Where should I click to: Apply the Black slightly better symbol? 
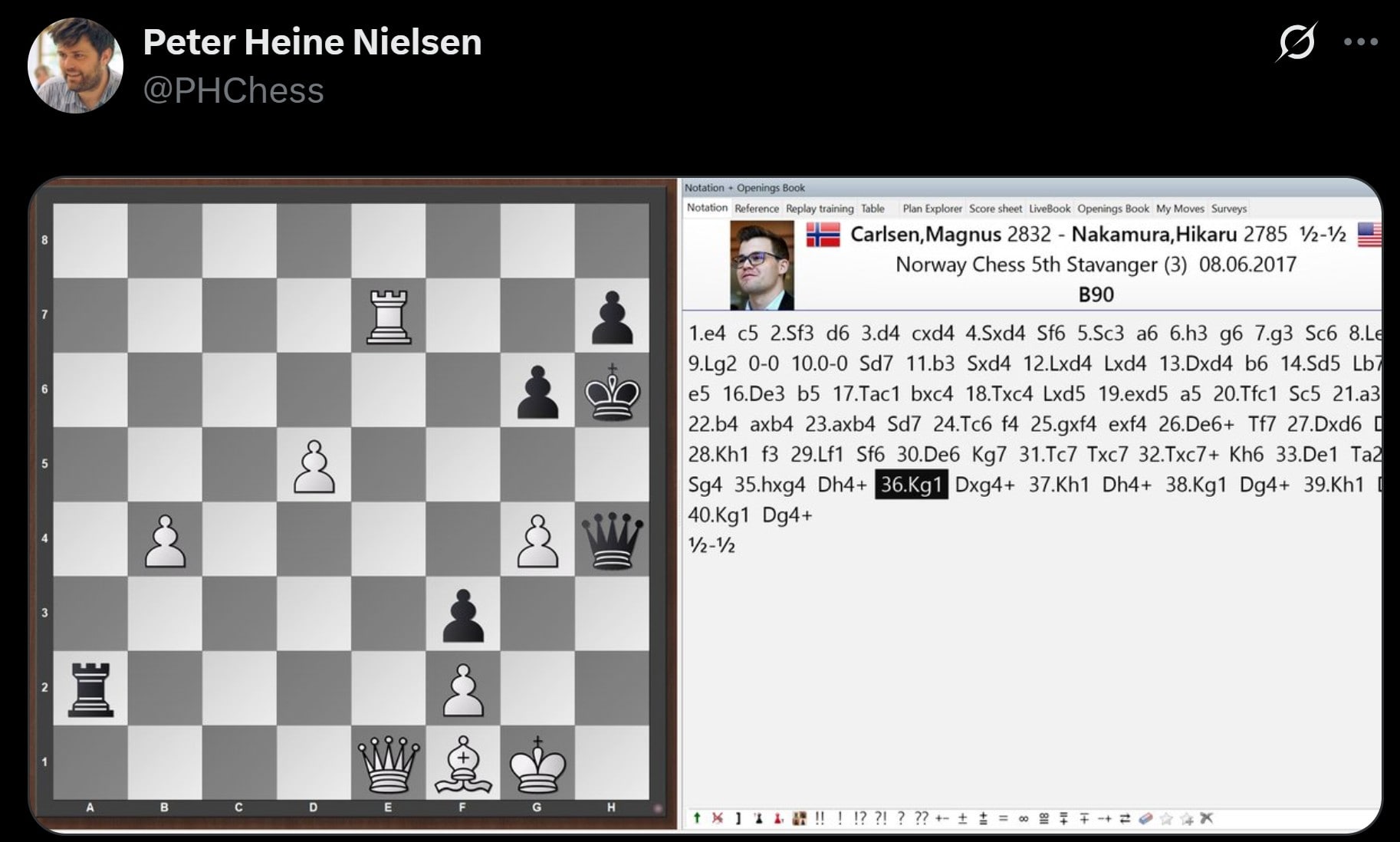point(1063,818)
